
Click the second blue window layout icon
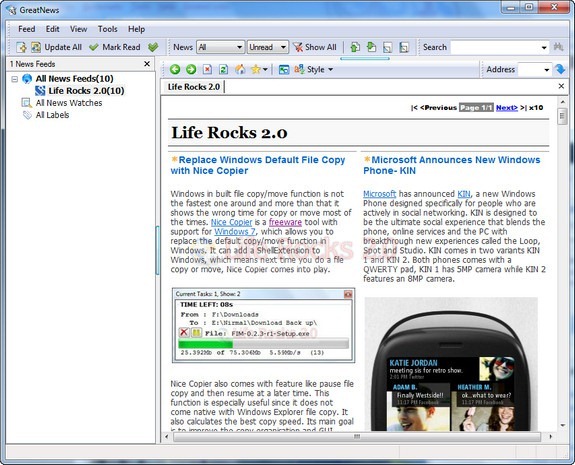click(404, 47)
